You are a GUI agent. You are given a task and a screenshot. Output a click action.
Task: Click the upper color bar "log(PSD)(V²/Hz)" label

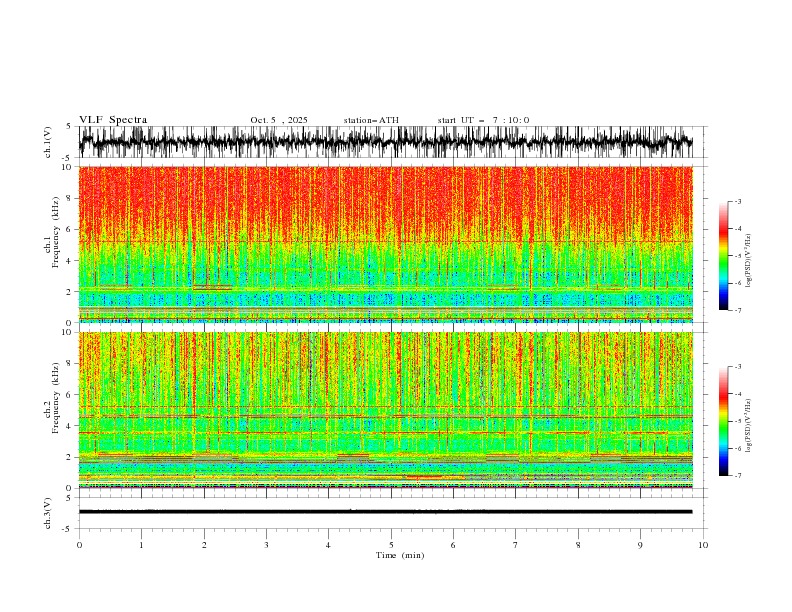749,261
